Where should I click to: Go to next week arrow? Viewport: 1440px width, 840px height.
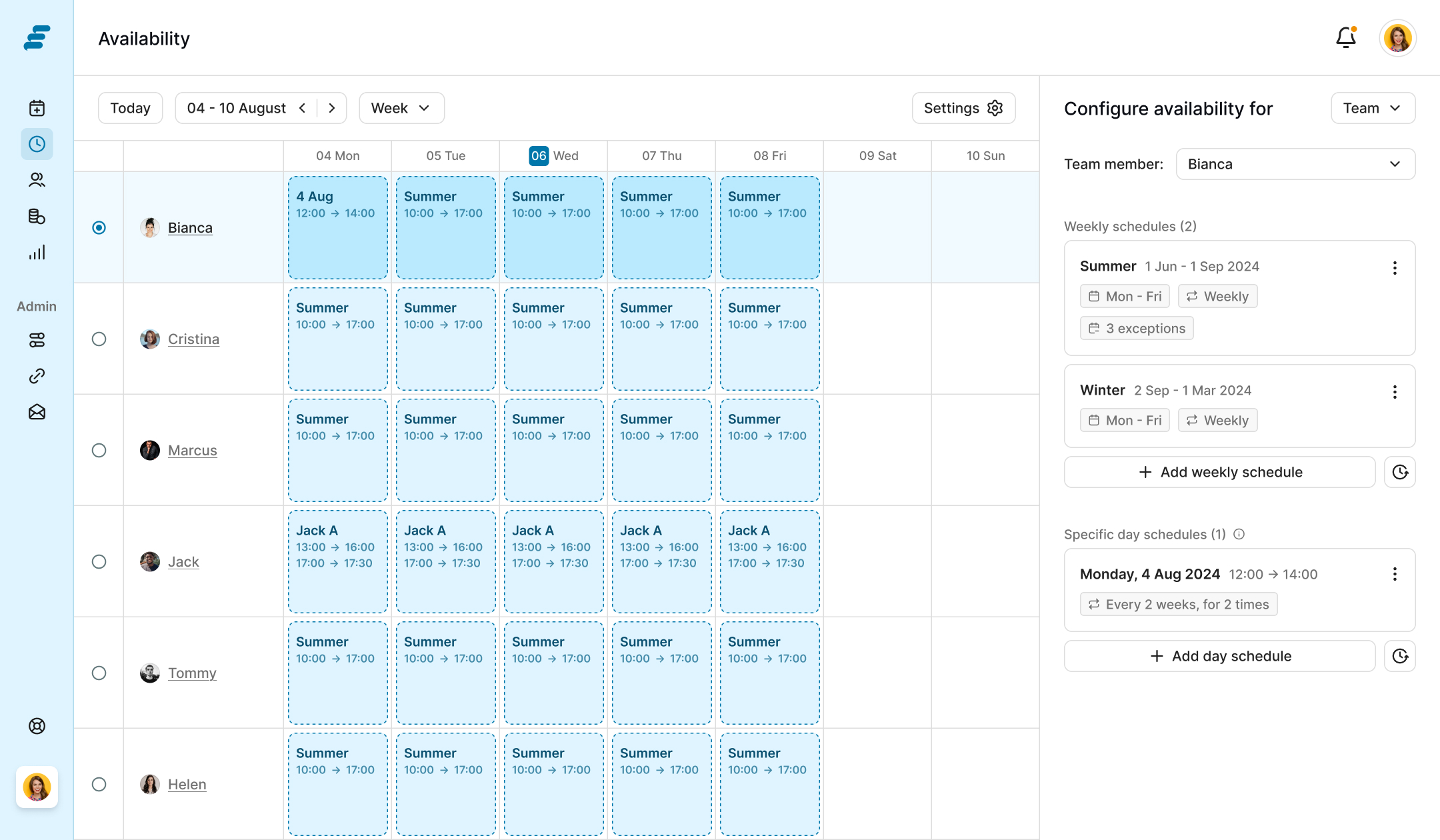coord(331,108)
